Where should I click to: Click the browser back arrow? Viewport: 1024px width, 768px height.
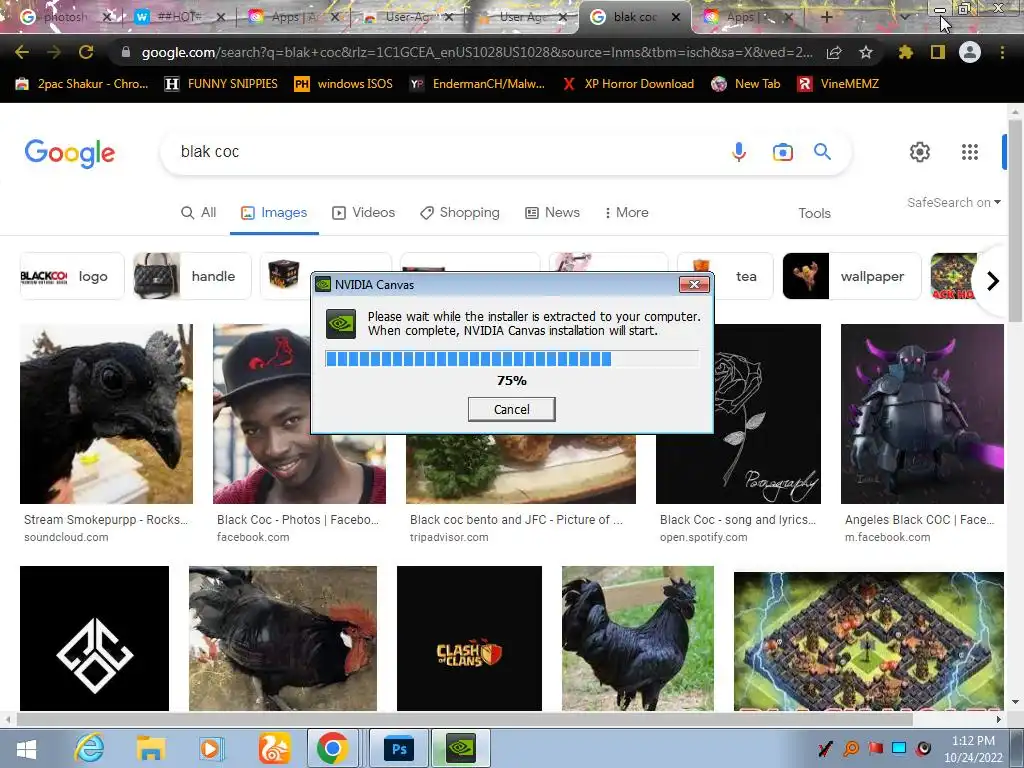tap(22, 52)
